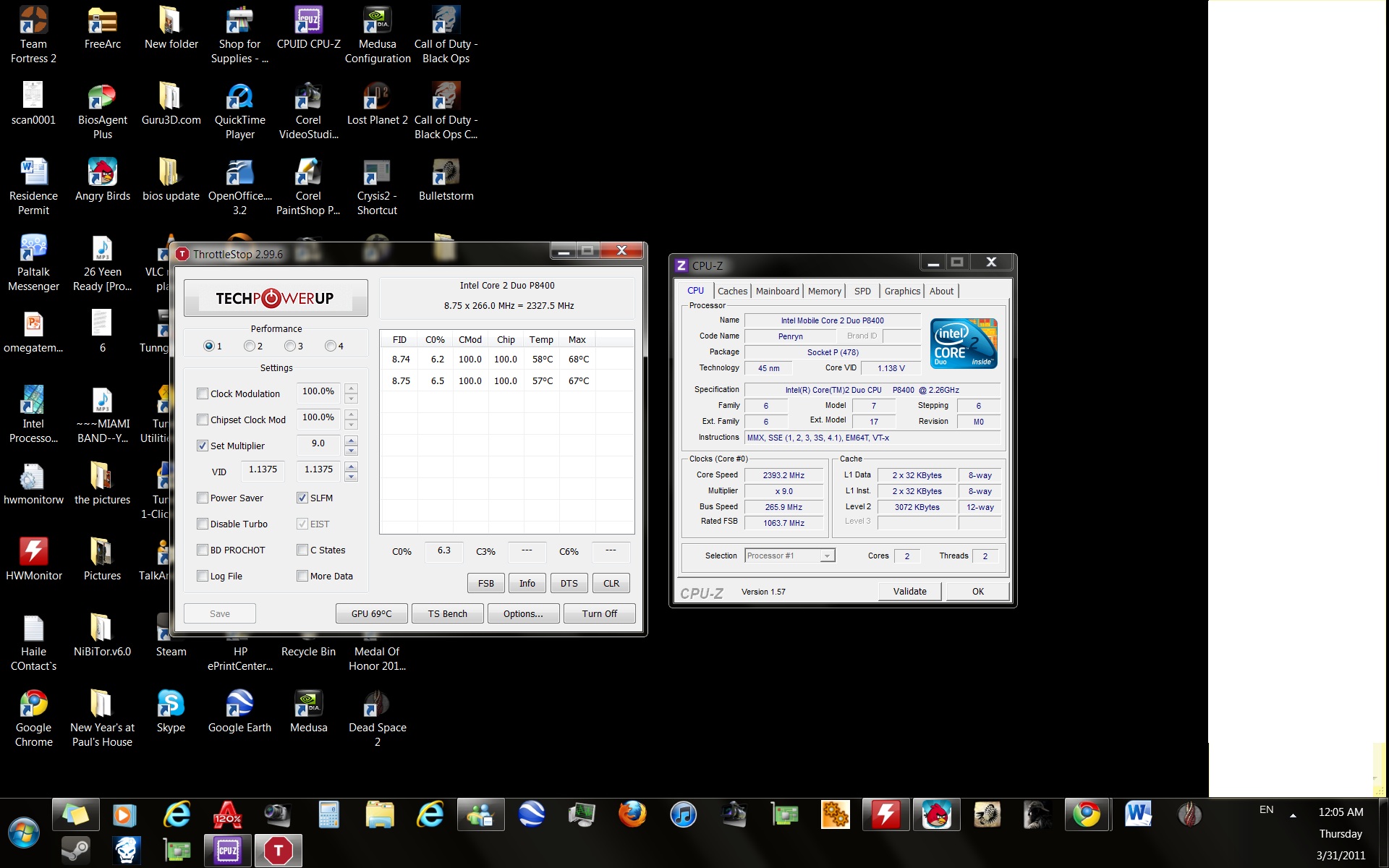Select Performance profile 2 radio button

250,346
